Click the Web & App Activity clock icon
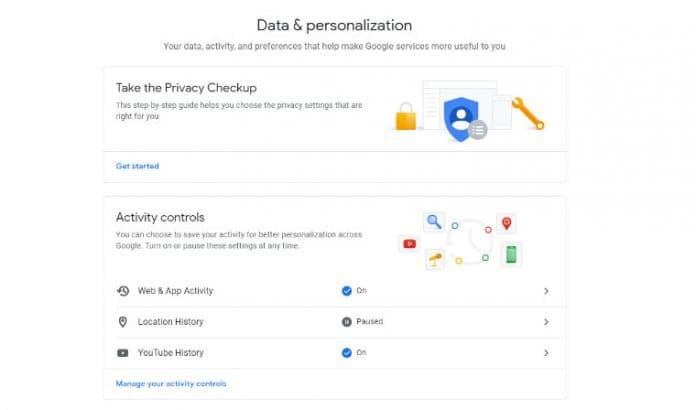Viewport: 696px width, 410px height. tap(123, 291)
